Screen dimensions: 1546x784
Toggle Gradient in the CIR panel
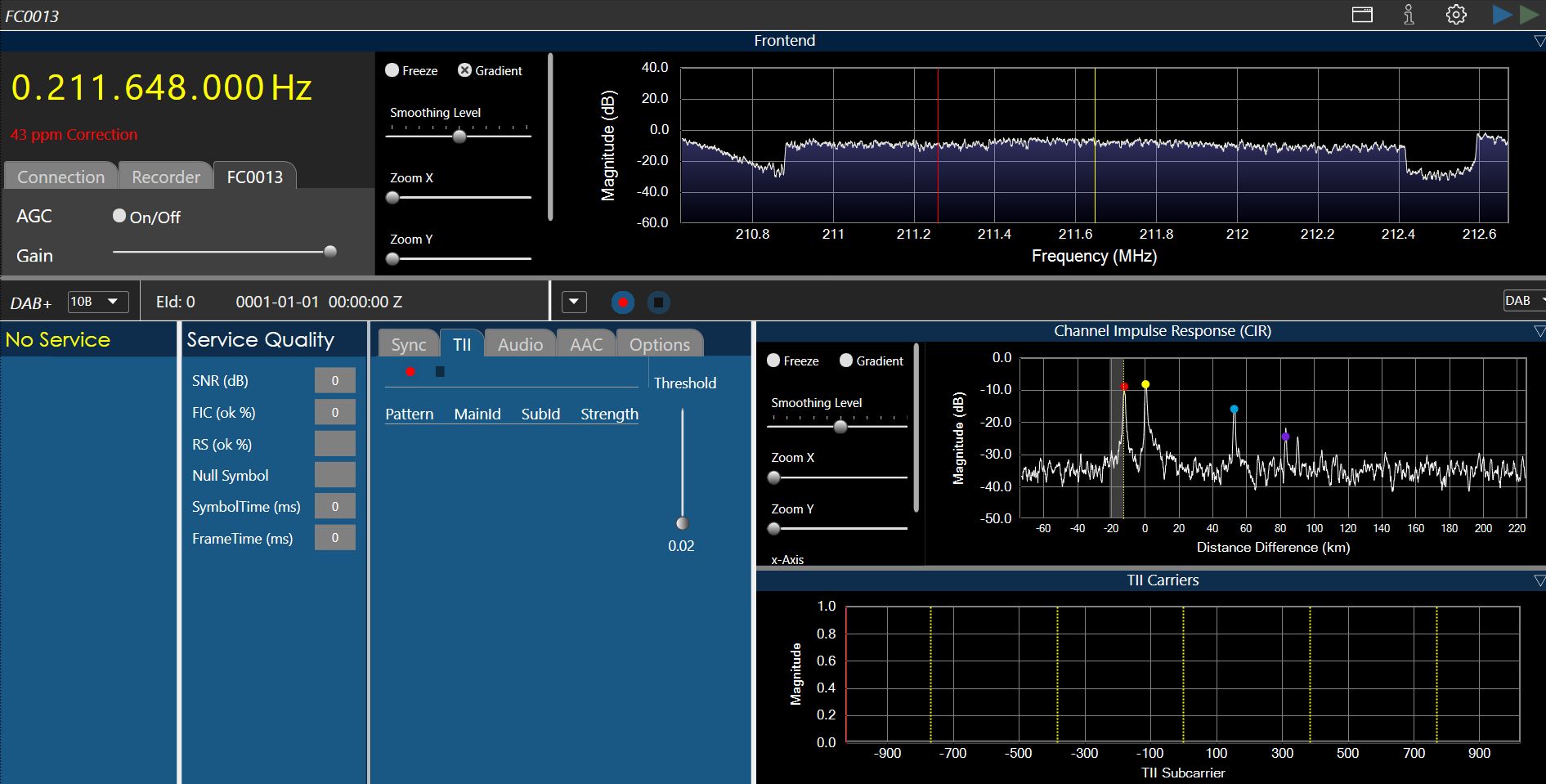846,361
